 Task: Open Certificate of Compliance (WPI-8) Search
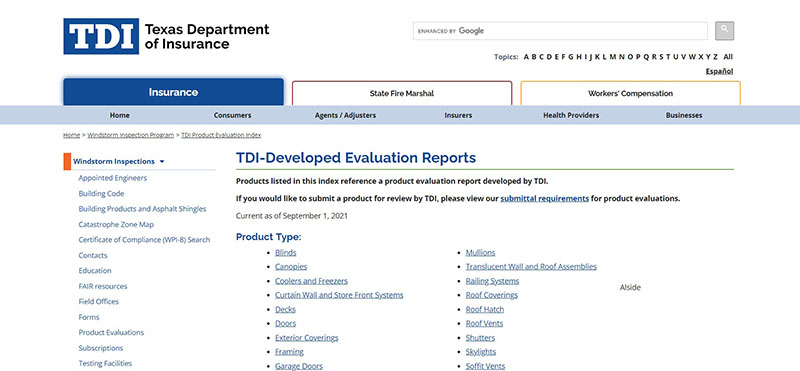[x=144, y=240]
